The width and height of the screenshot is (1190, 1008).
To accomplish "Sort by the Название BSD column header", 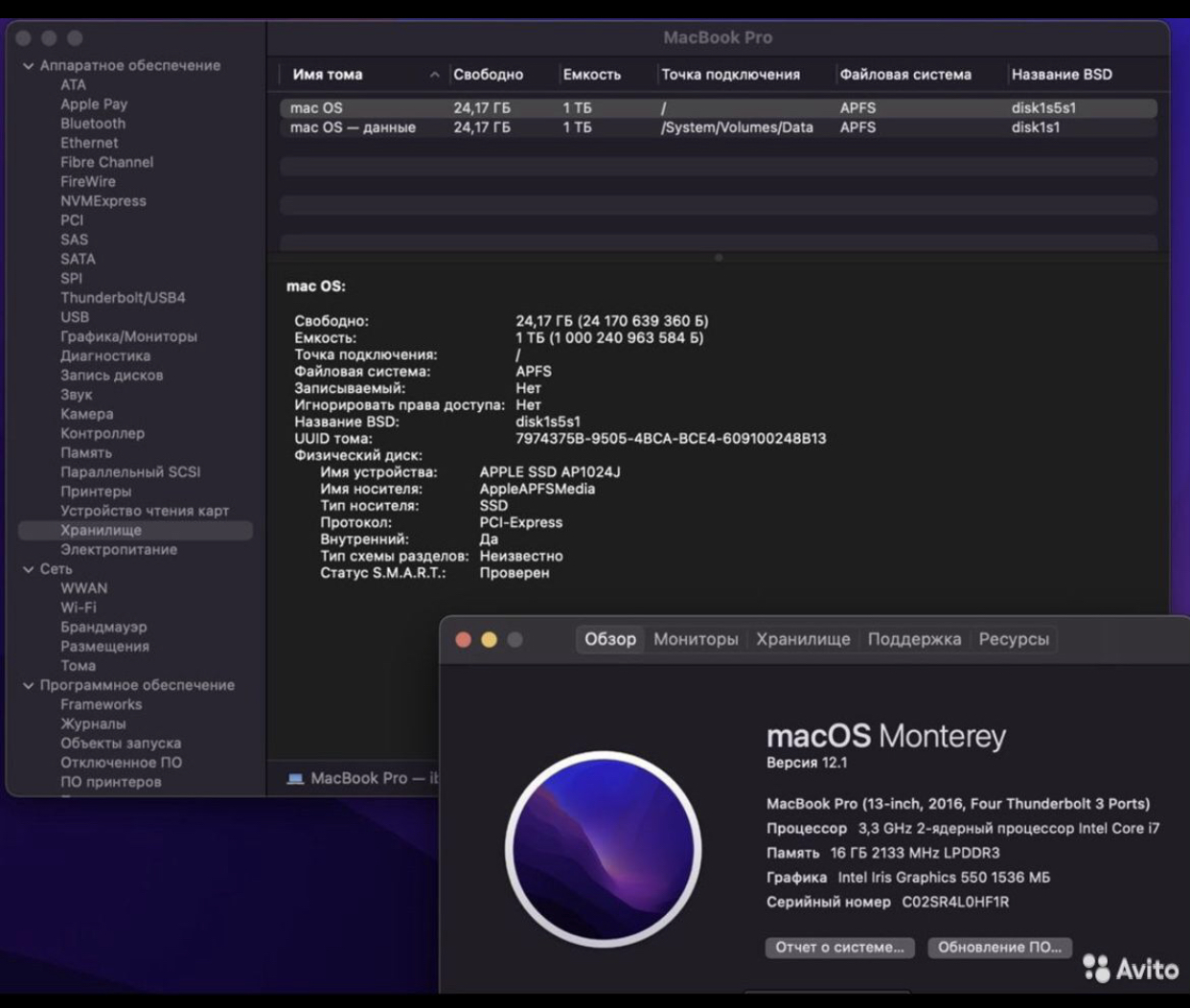I will coord(1062,75).
